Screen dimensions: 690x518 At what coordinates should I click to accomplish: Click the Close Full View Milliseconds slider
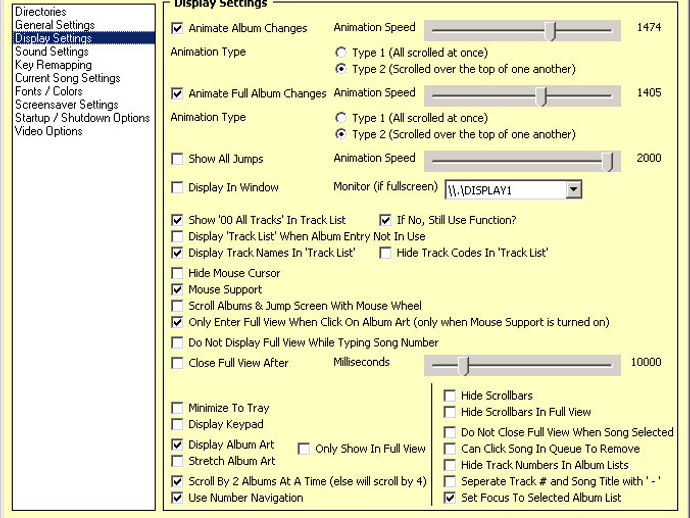[522, 365]
